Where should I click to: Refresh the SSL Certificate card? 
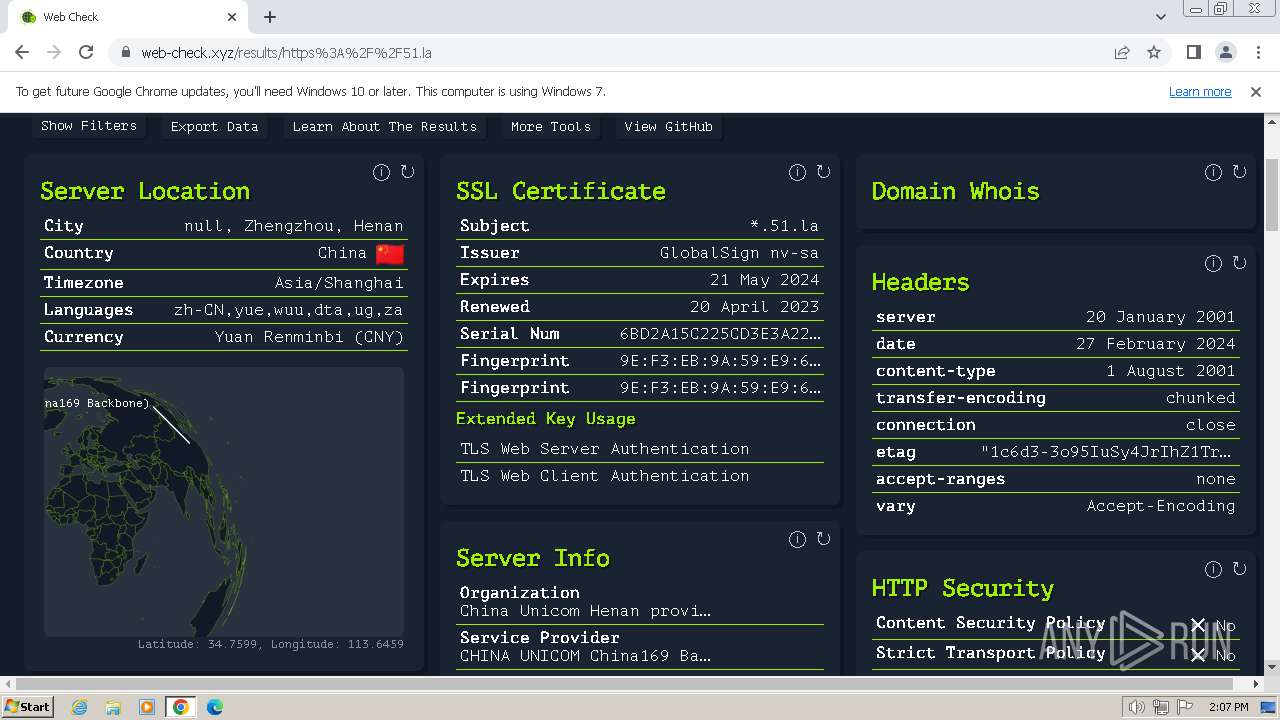pyautogui.click(x=823, y=172)
